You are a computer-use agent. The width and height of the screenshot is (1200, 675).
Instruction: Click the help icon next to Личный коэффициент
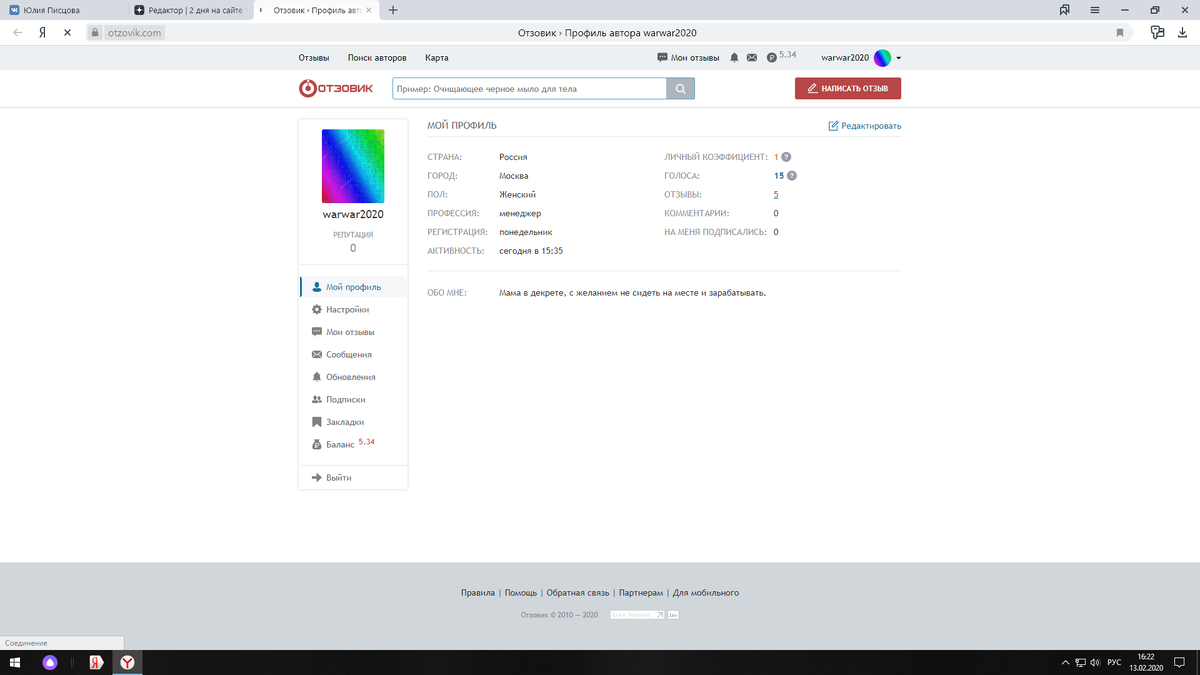(786, 157)
